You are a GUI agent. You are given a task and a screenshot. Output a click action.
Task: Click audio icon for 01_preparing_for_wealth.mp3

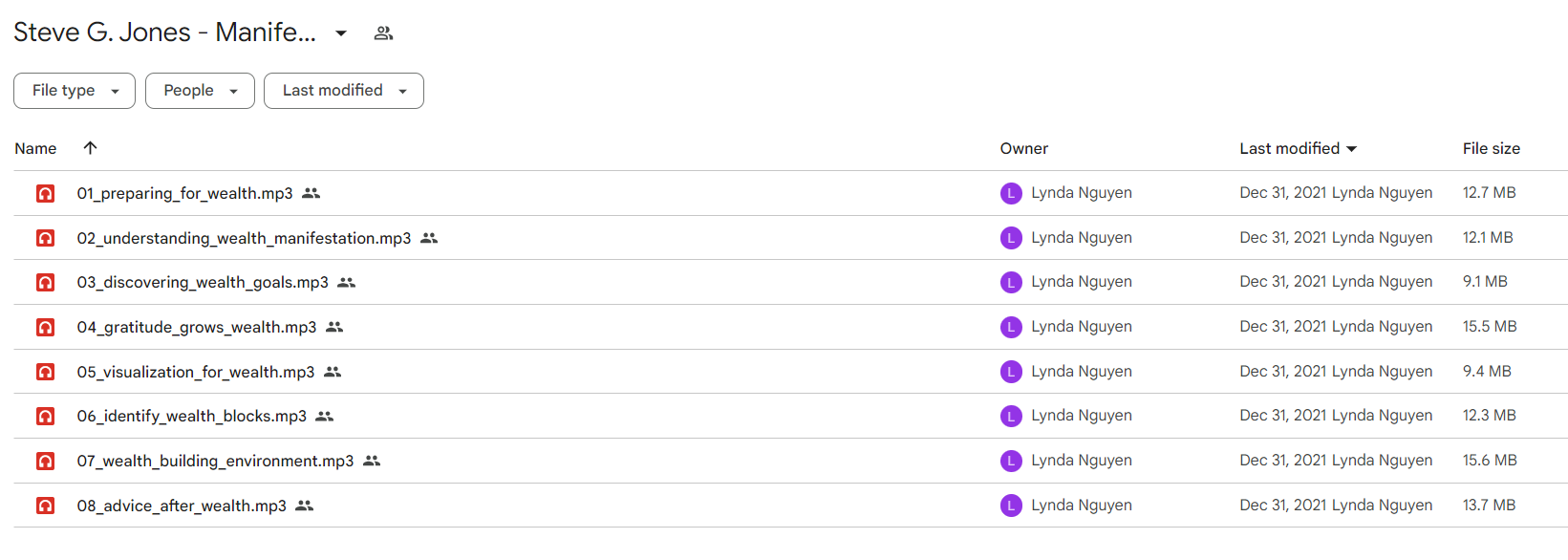point(45,194)
